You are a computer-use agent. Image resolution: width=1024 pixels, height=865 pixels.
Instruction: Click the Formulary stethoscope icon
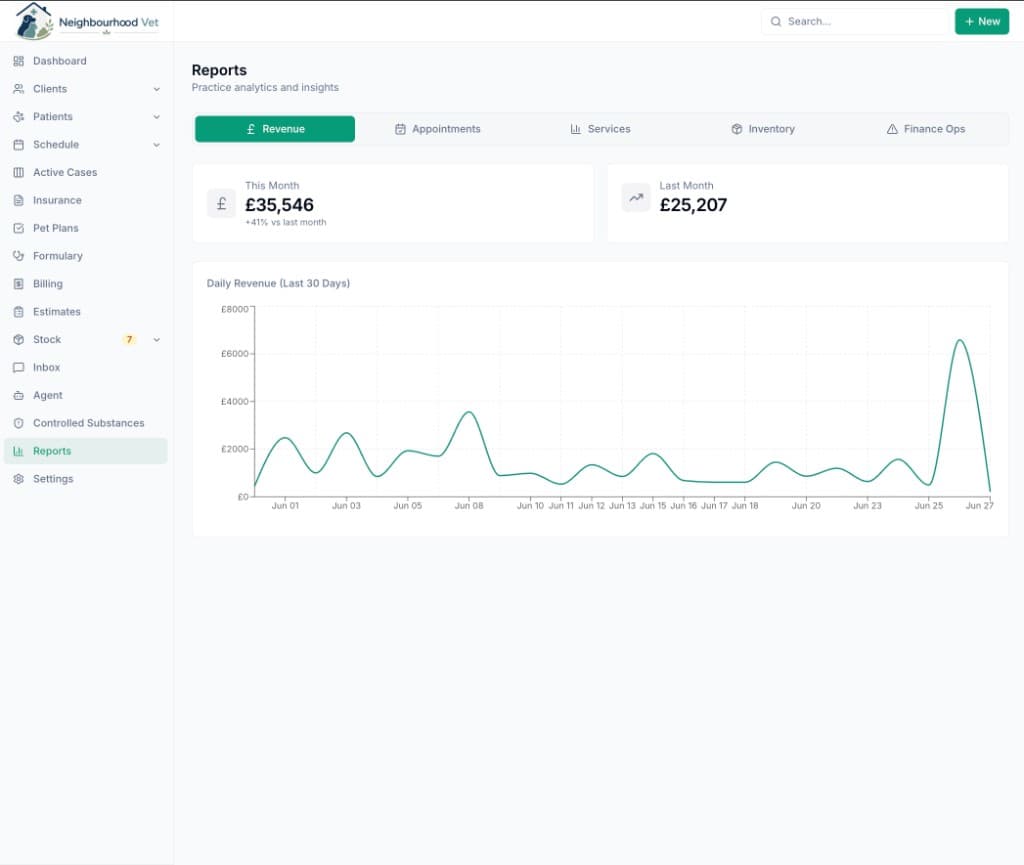18,256
